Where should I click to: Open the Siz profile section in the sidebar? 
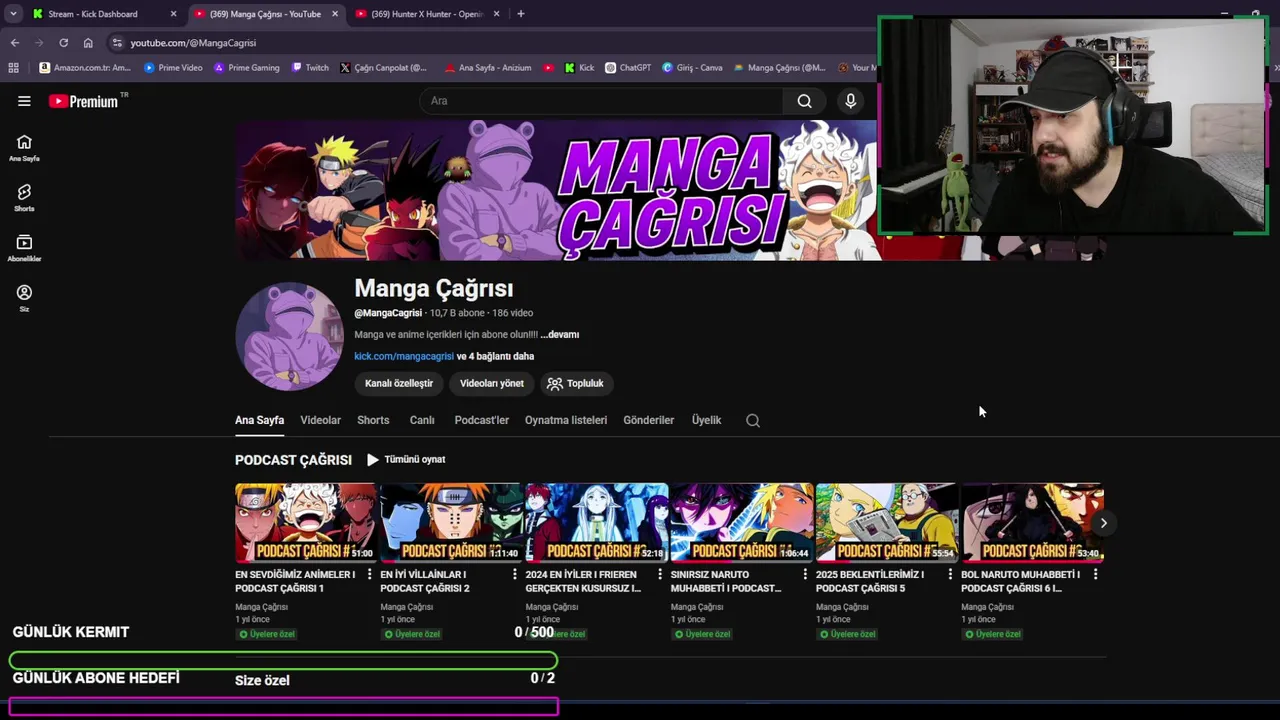[x=24, y=298]
